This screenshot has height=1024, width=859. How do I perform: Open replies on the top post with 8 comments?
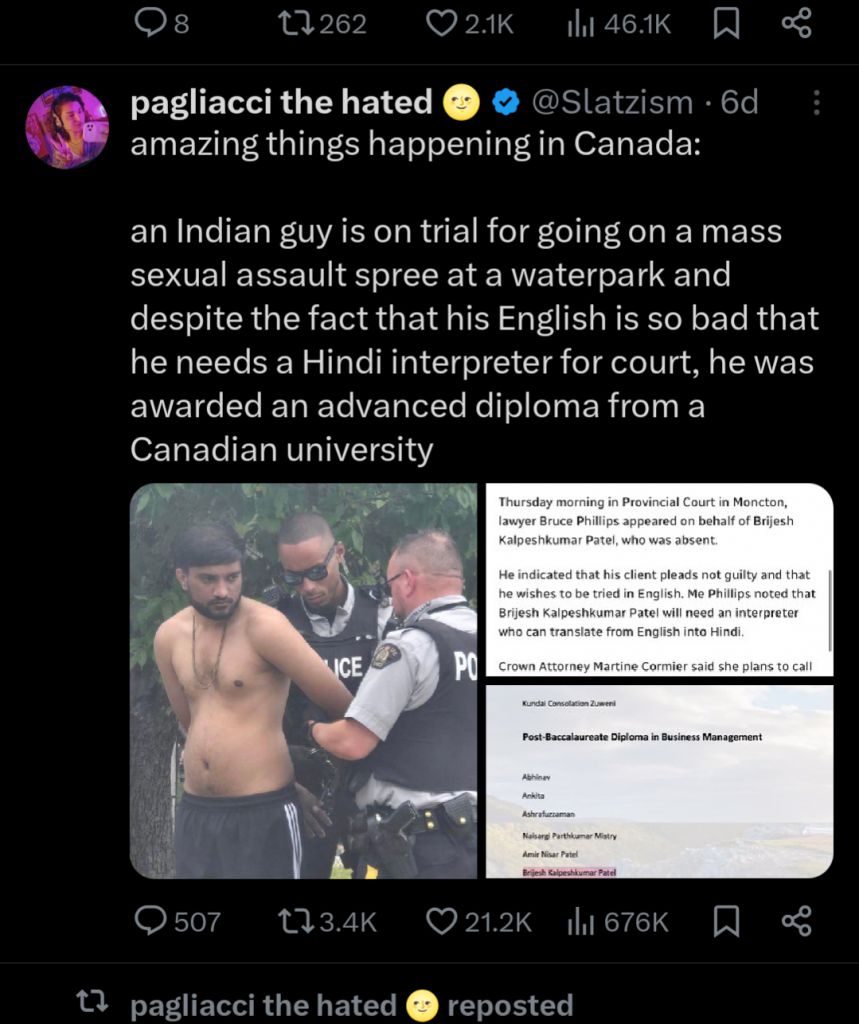click(x=161, y=24)
